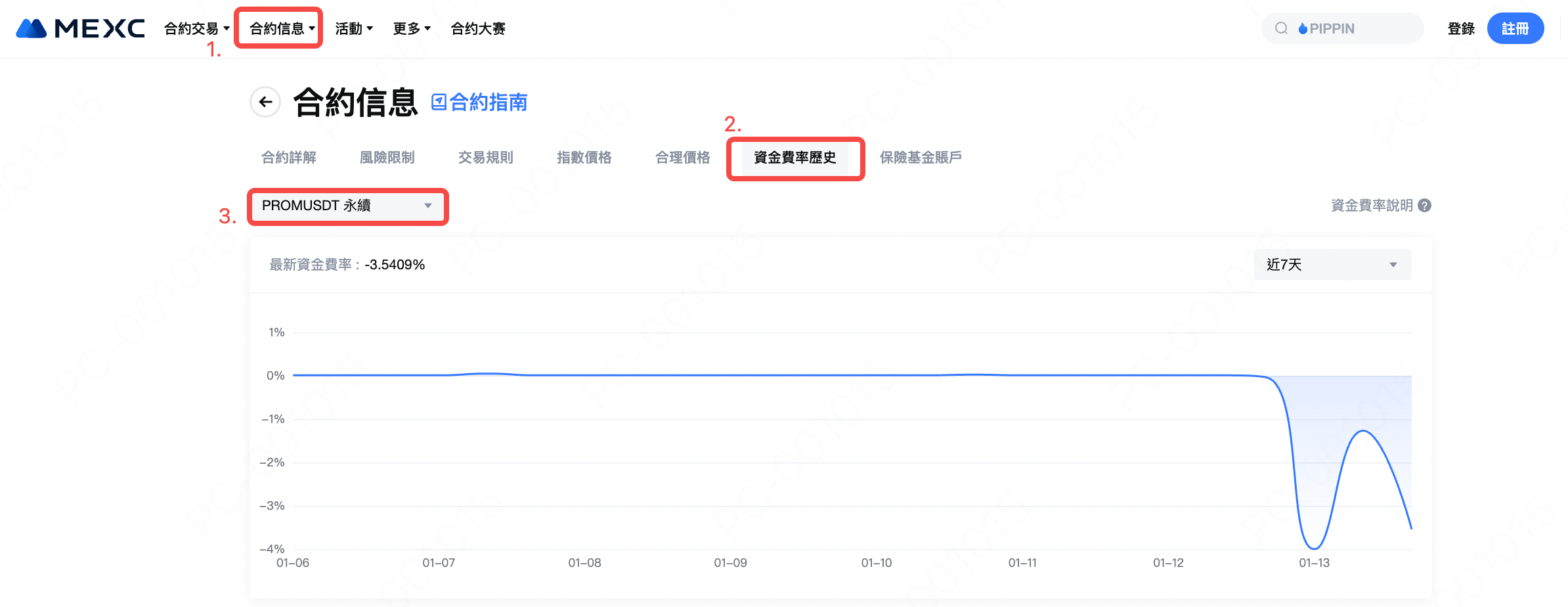Image resolution: width=1568 pixels, height=607 pixels.
Task: Click the contract guide icon
Action: (439, 102)
